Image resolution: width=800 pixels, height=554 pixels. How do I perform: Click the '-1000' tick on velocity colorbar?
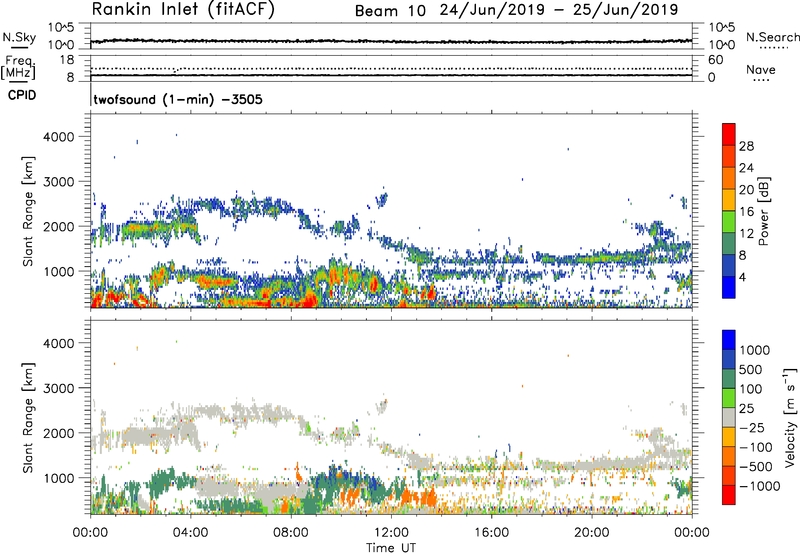759,486
